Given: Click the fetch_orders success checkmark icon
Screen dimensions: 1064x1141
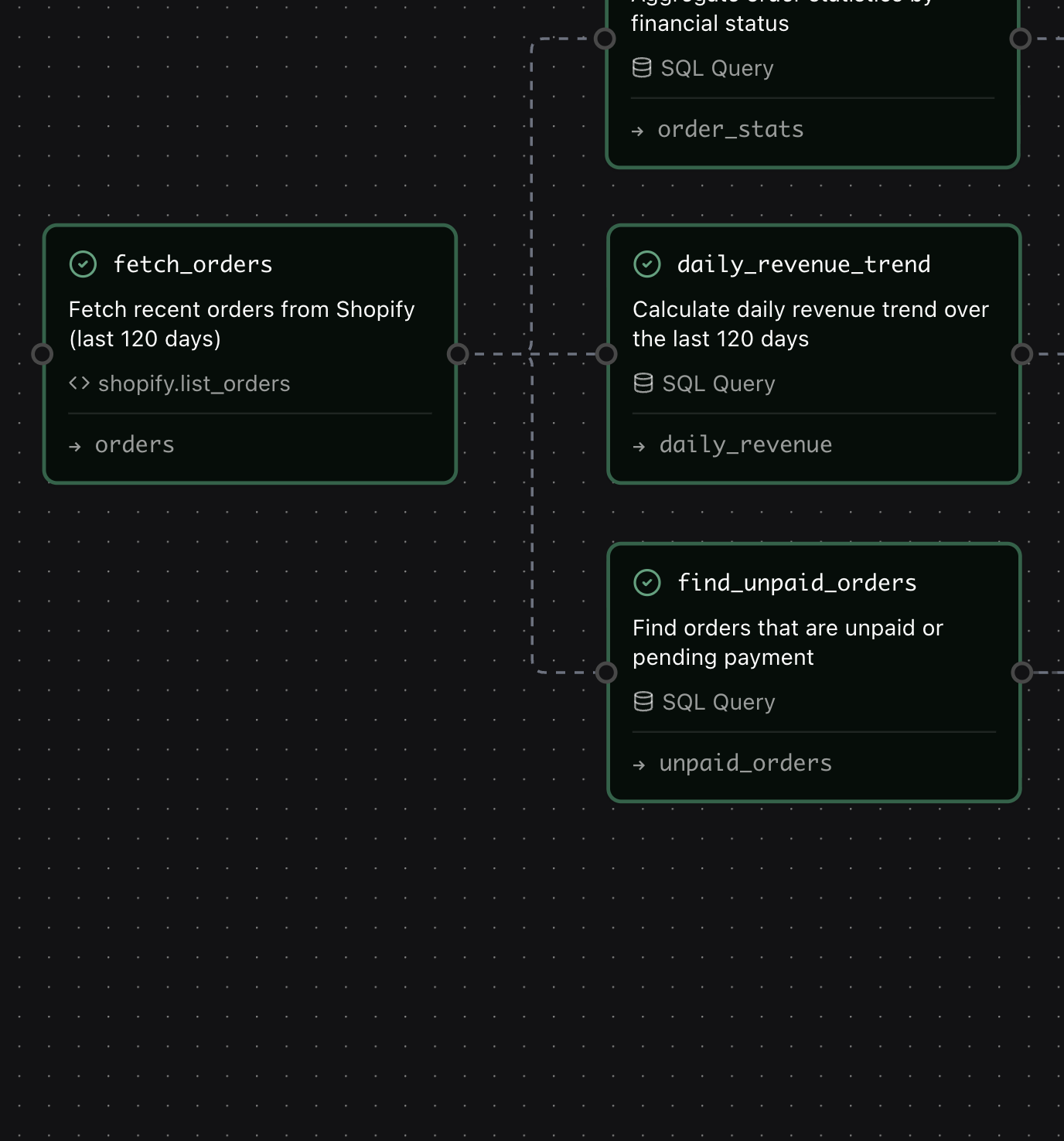Looking at the screenshot, I should (x=83, y=264).
